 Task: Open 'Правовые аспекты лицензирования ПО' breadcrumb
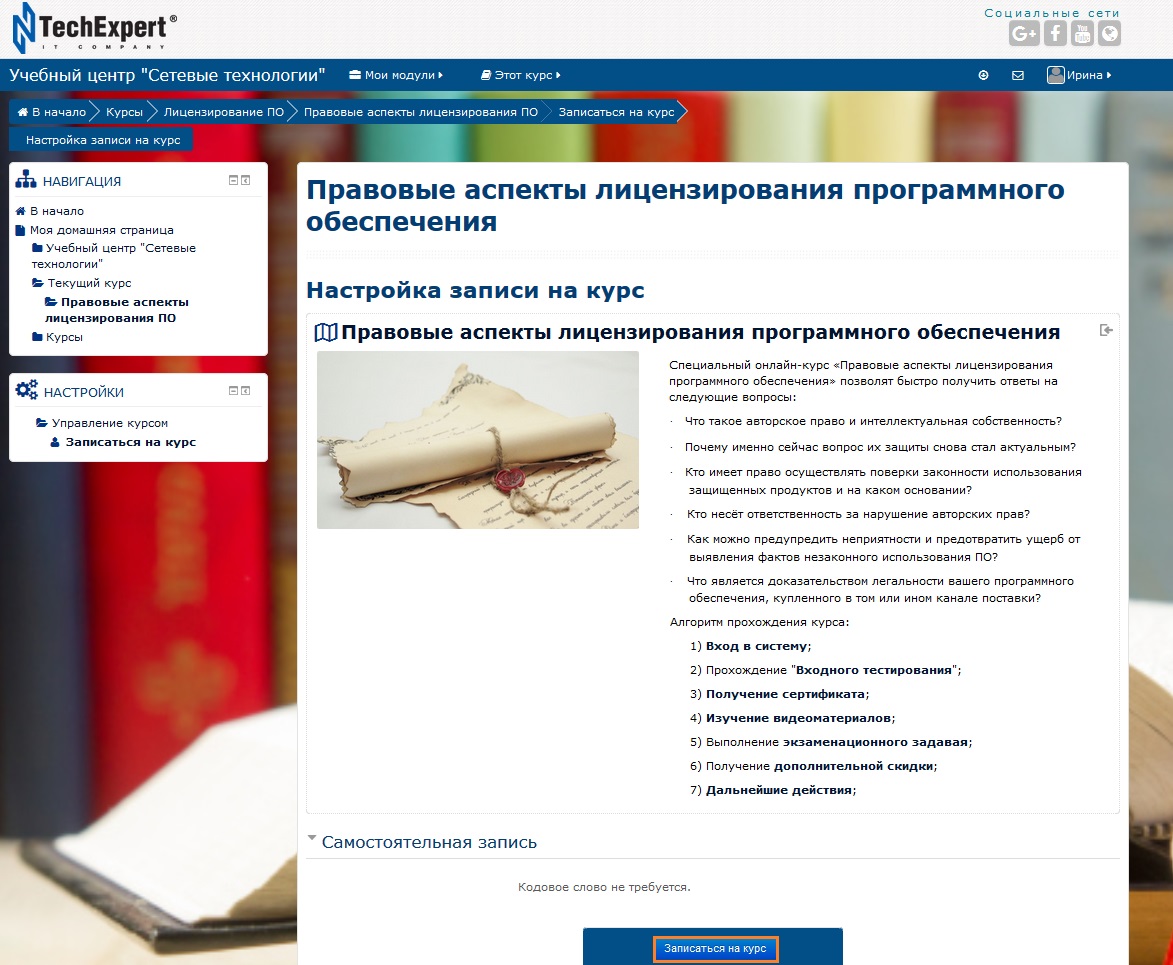(420, 112)
